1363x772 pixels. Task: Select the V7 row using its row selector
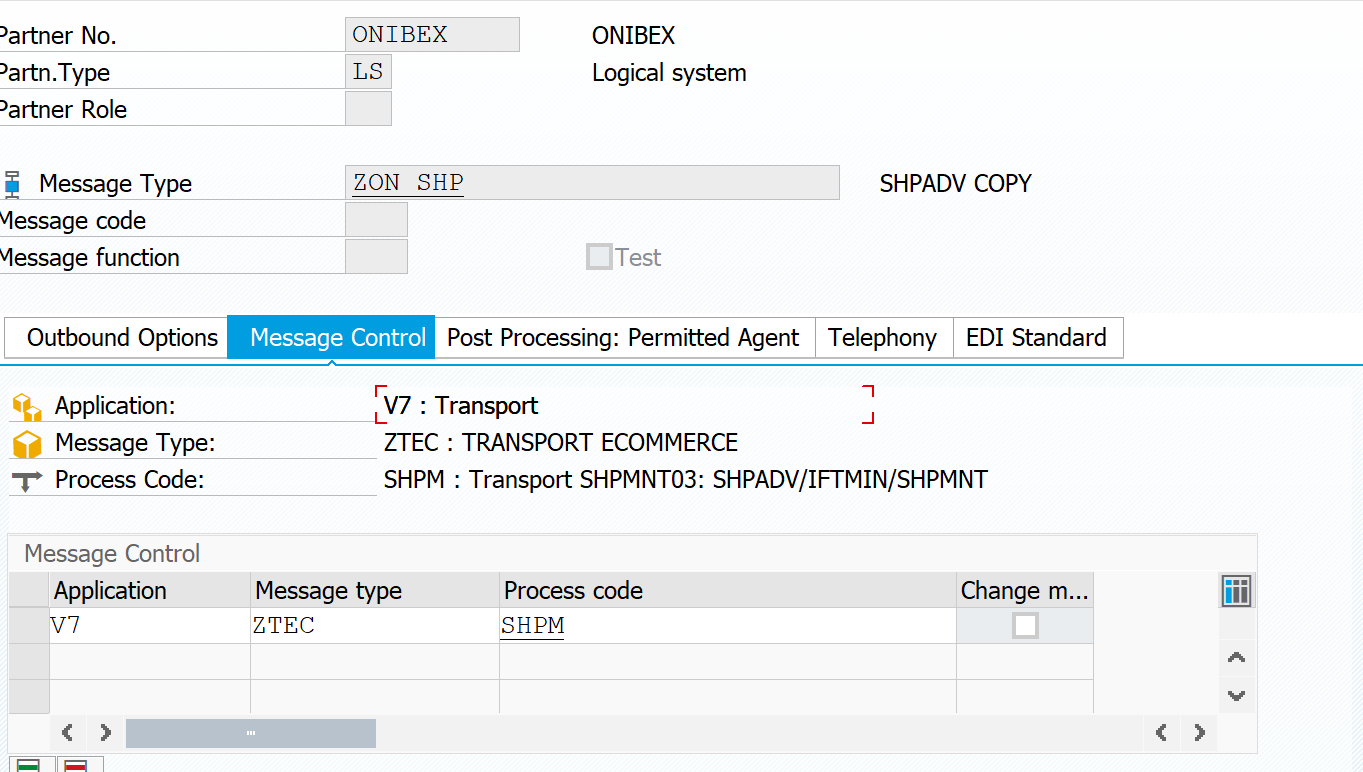(29, 626)
